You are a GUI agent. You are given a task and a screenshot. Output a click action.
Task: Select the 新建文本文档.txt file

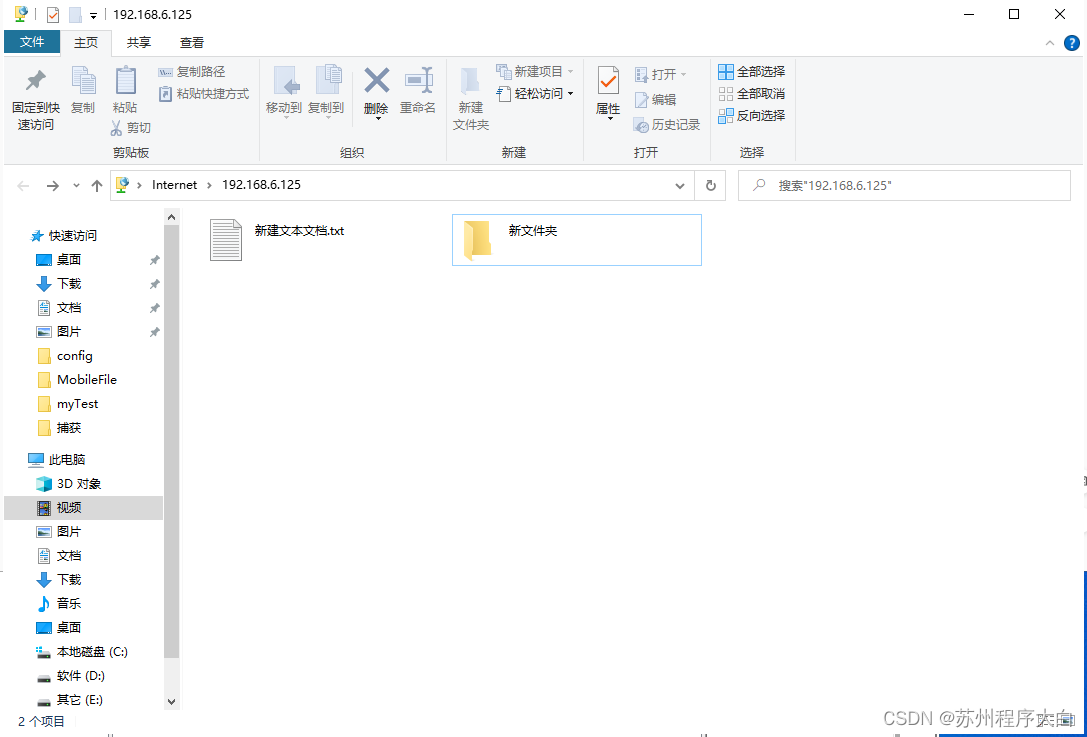(278, 239)
